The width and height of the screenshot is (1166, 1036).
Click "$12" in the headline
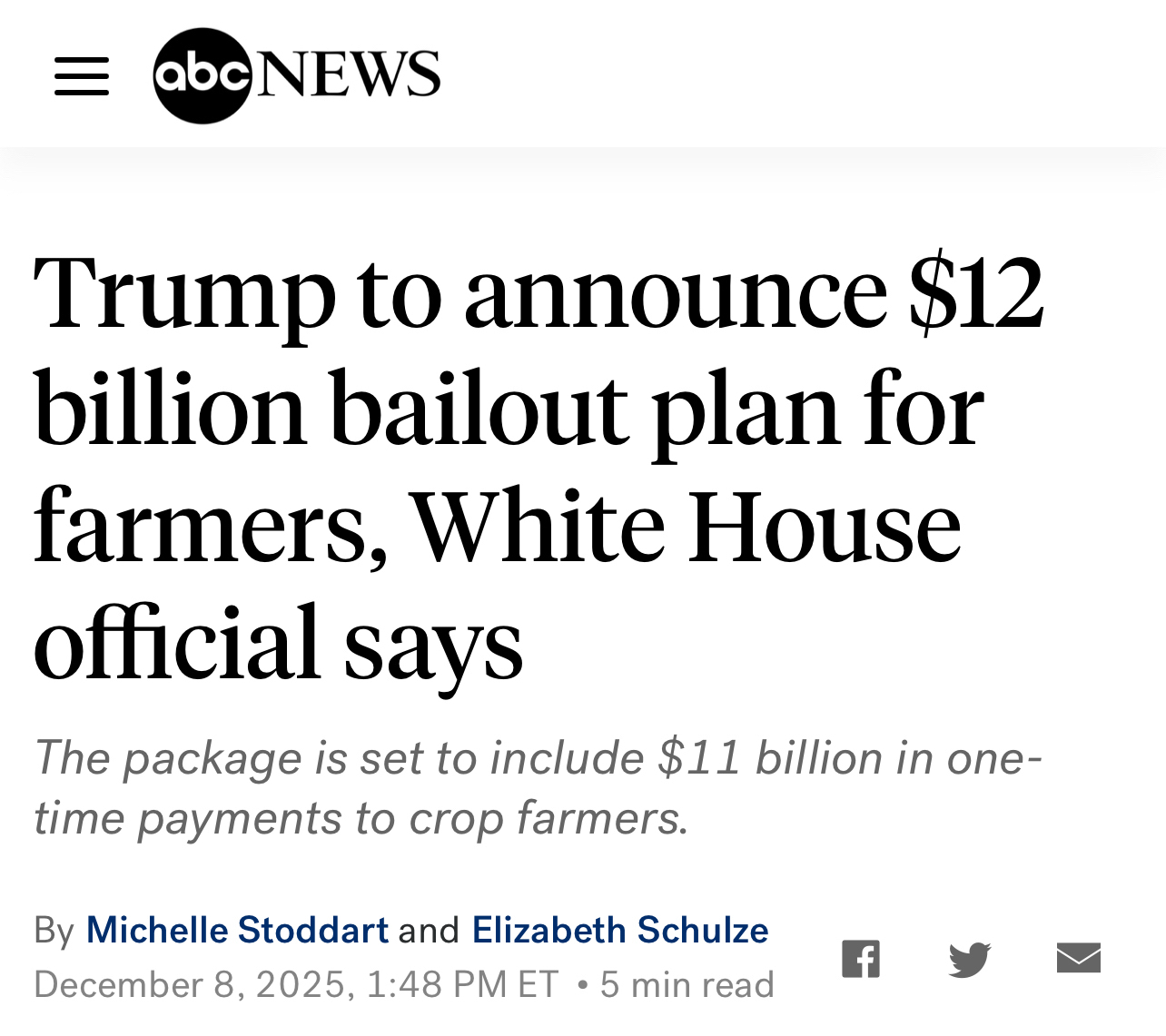[x=975, y=292]
